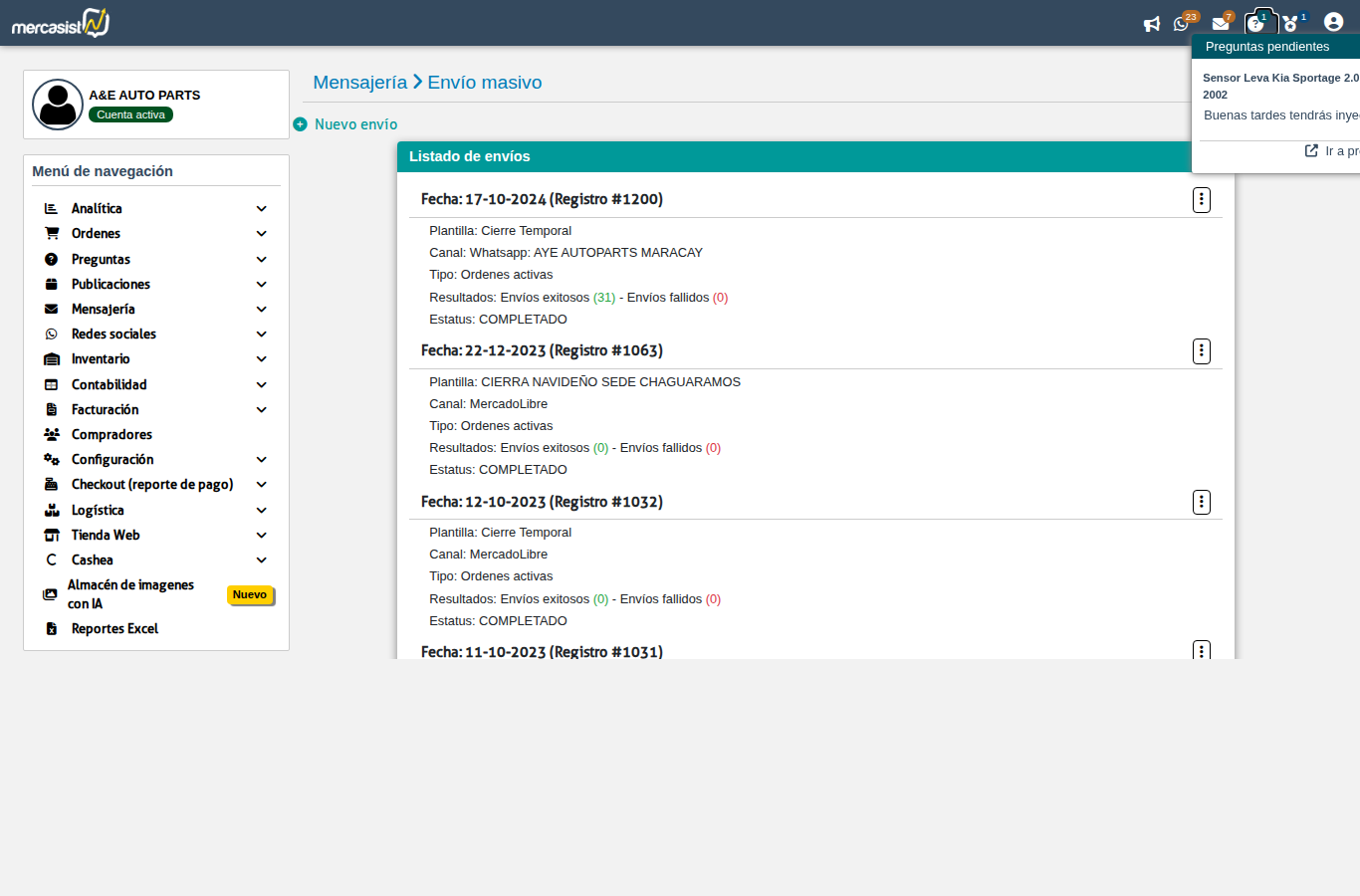Open the announcements megaphone icon

[x=1152, y=24]
